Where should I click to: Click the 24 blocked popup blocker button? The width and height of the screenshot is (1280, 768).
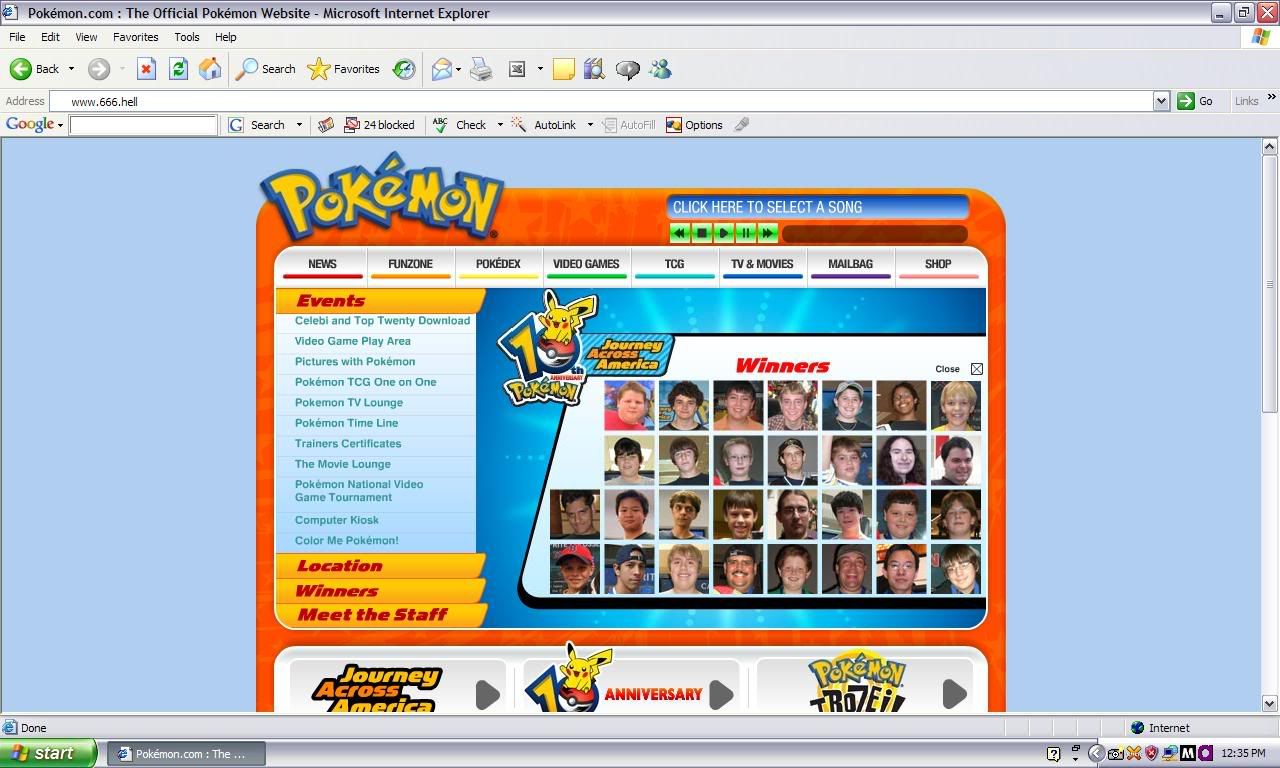379,125
